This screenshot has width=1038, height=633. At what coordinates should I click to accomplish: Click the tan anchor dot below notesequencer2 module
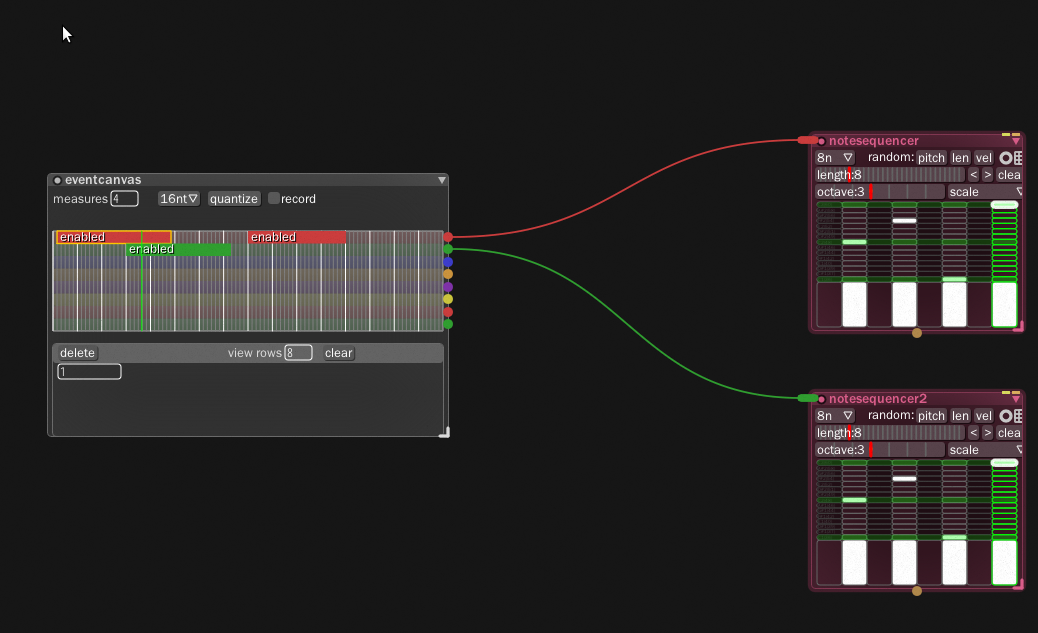click(917, 590)
